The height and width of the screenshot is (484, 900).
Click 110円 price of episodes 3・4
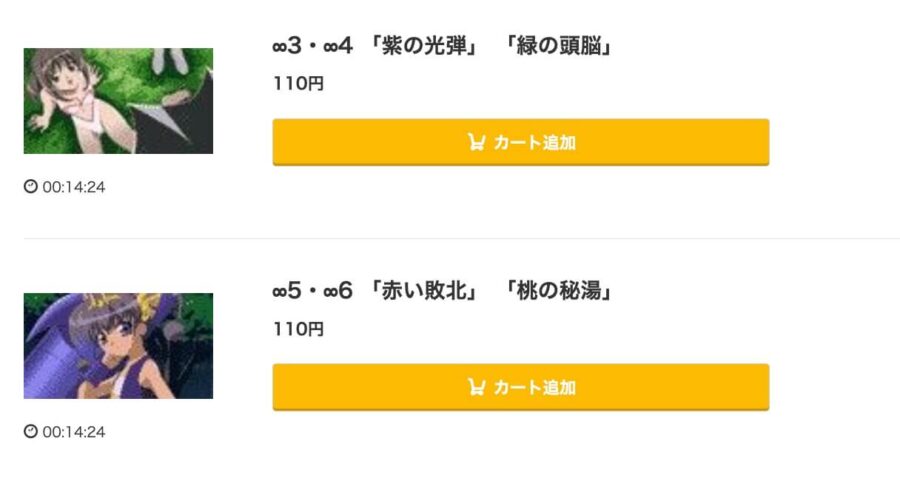298,84
